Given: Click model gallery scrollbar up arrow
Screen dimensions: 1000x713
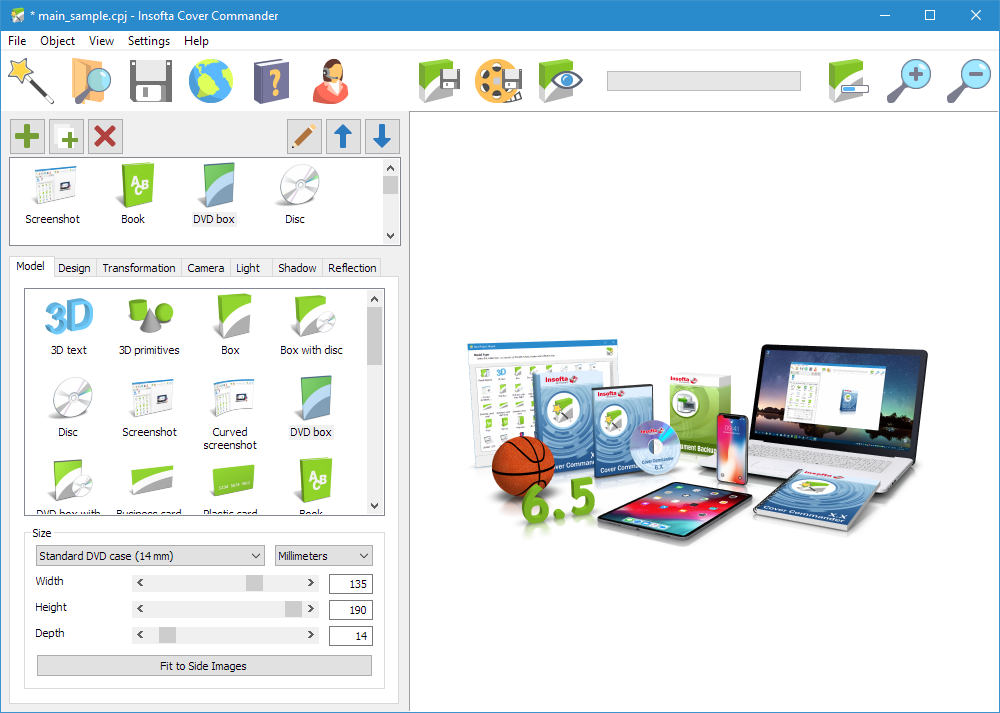Looking at the screenshot, I should 375,298.
